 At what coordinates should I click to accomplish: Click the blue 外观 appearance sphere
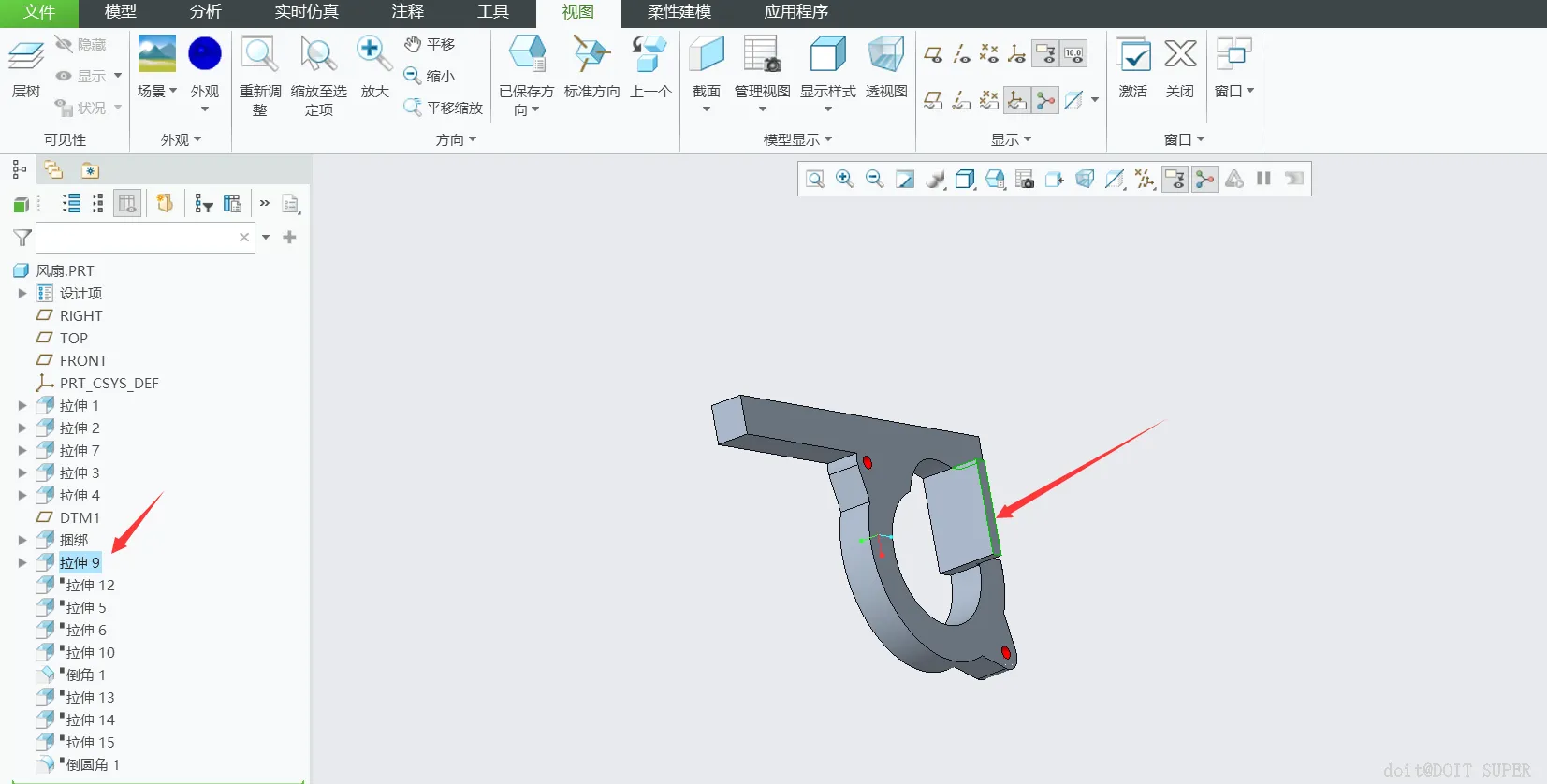coord(205,54)
